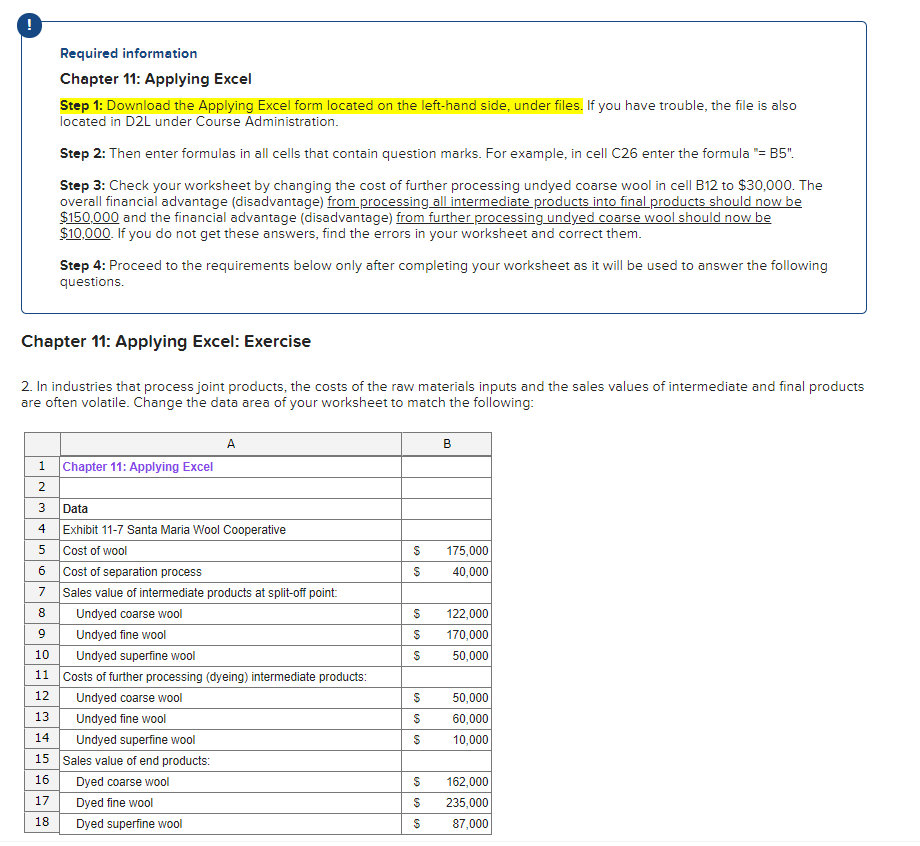Image resolution: width=920 pixels, height=846 pixels.
Task: Click the exclamation alert icon
Action: tap(29, 25)
